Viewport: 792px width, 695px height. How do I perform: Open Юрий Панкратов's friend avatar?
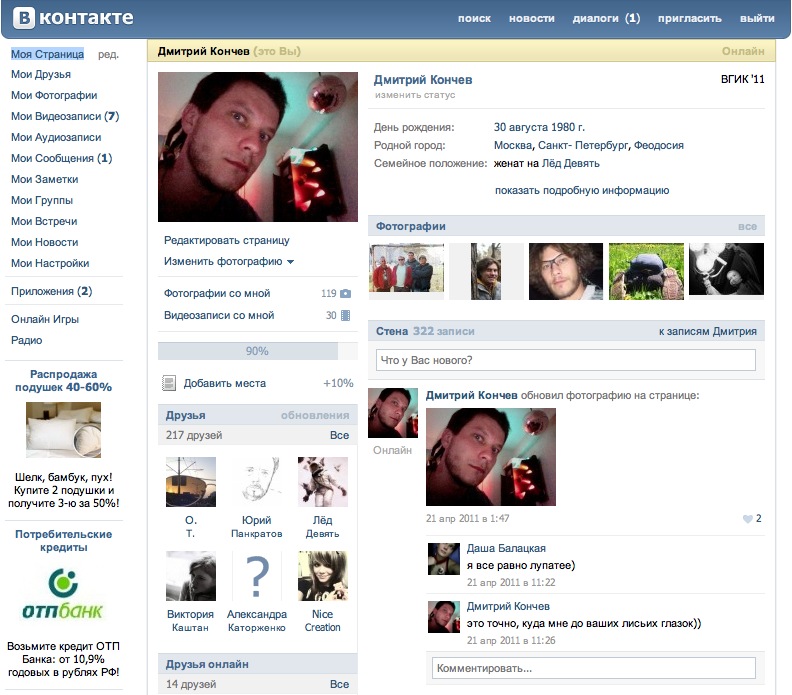[x=257, y=482]
